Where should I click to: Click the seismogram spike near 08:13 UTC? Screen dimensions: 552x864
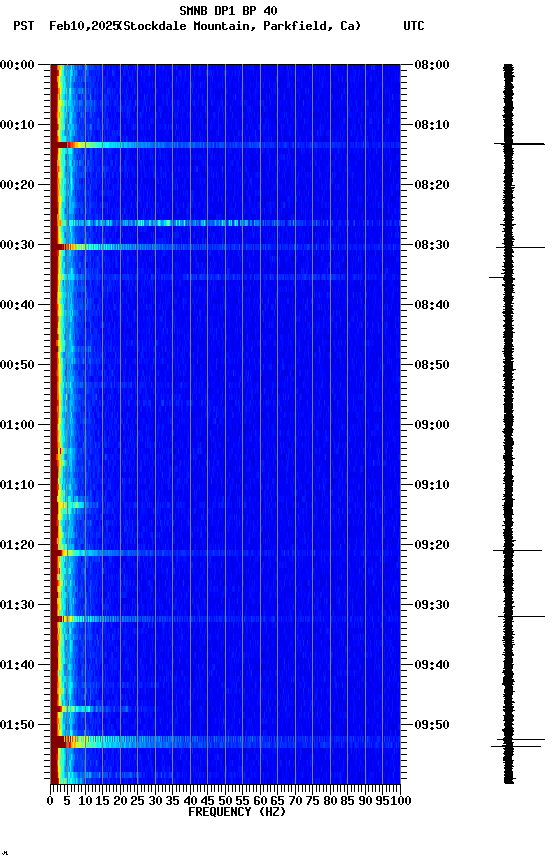tap(519, 144)
